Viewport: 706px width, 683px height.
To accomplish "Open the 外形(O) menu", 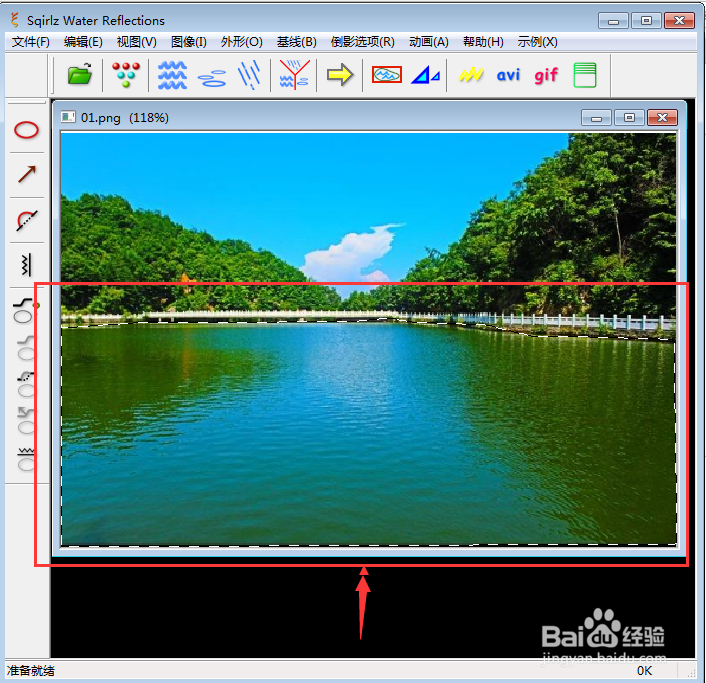I will tap(241, 42).
